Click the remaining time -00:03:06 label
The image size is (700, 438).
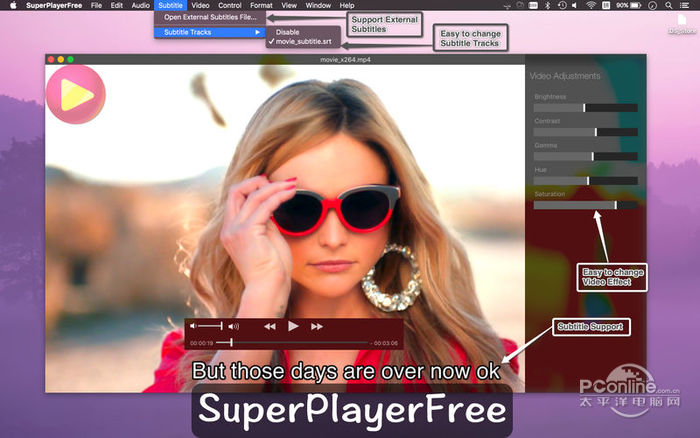tap(384, 343)
